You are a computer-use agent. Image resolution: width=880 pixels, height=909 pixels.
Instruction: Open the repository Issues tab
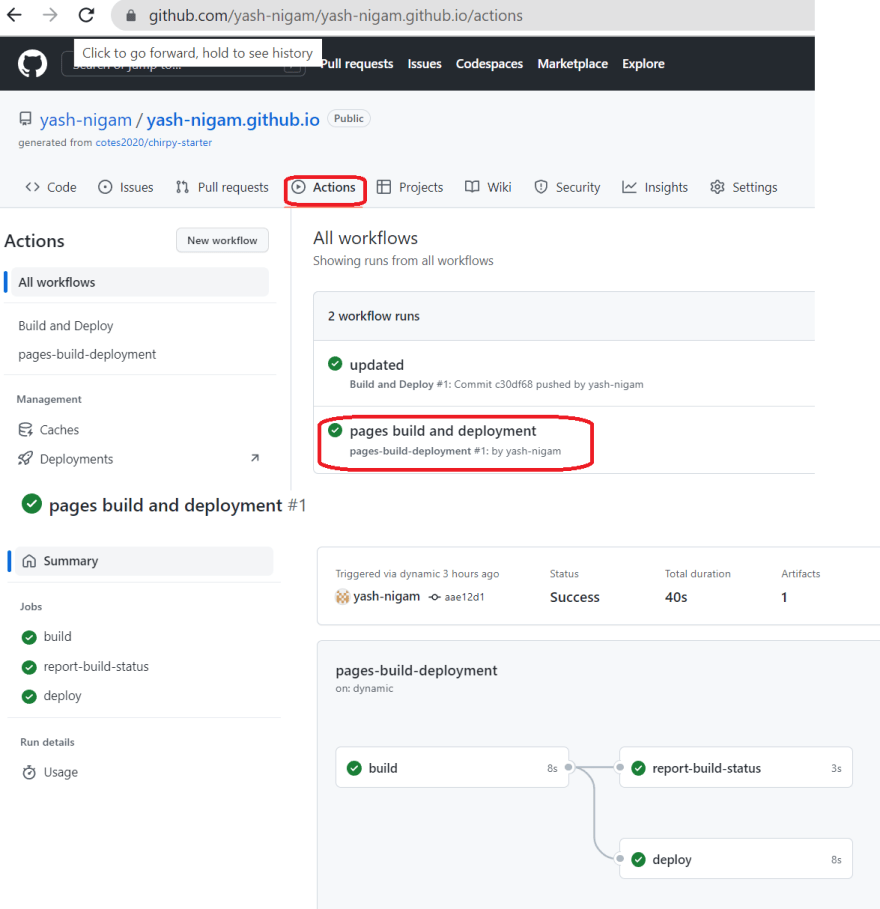126,187
